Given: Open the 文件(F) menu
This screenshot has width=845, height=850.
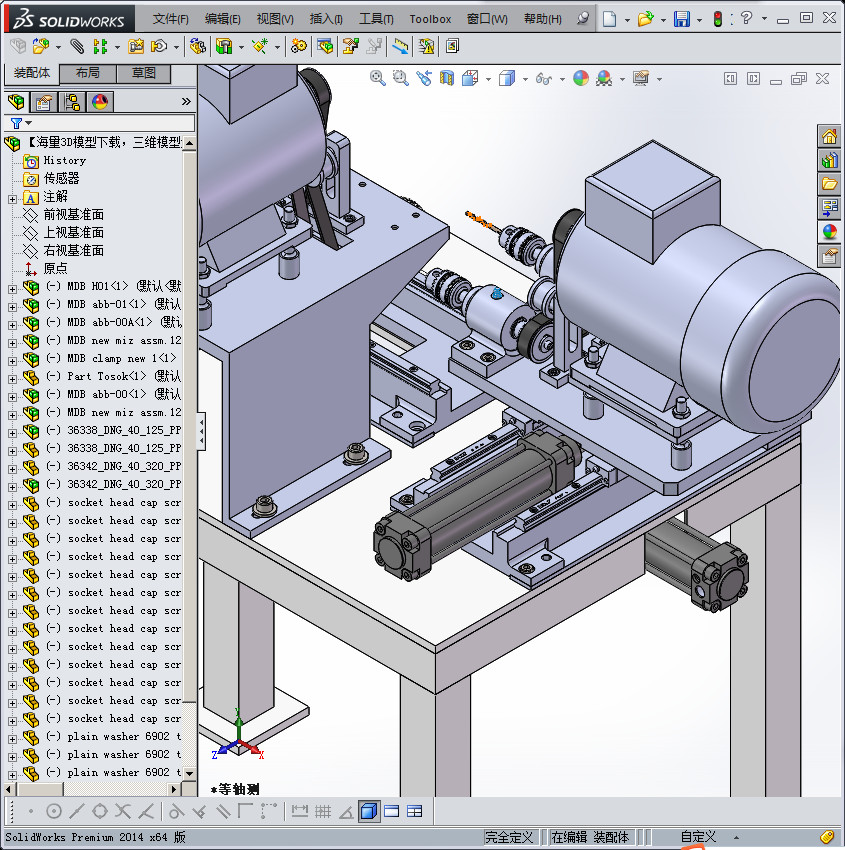Looking at the screenshot, I should pyautogui.click(x=170, y=19).
